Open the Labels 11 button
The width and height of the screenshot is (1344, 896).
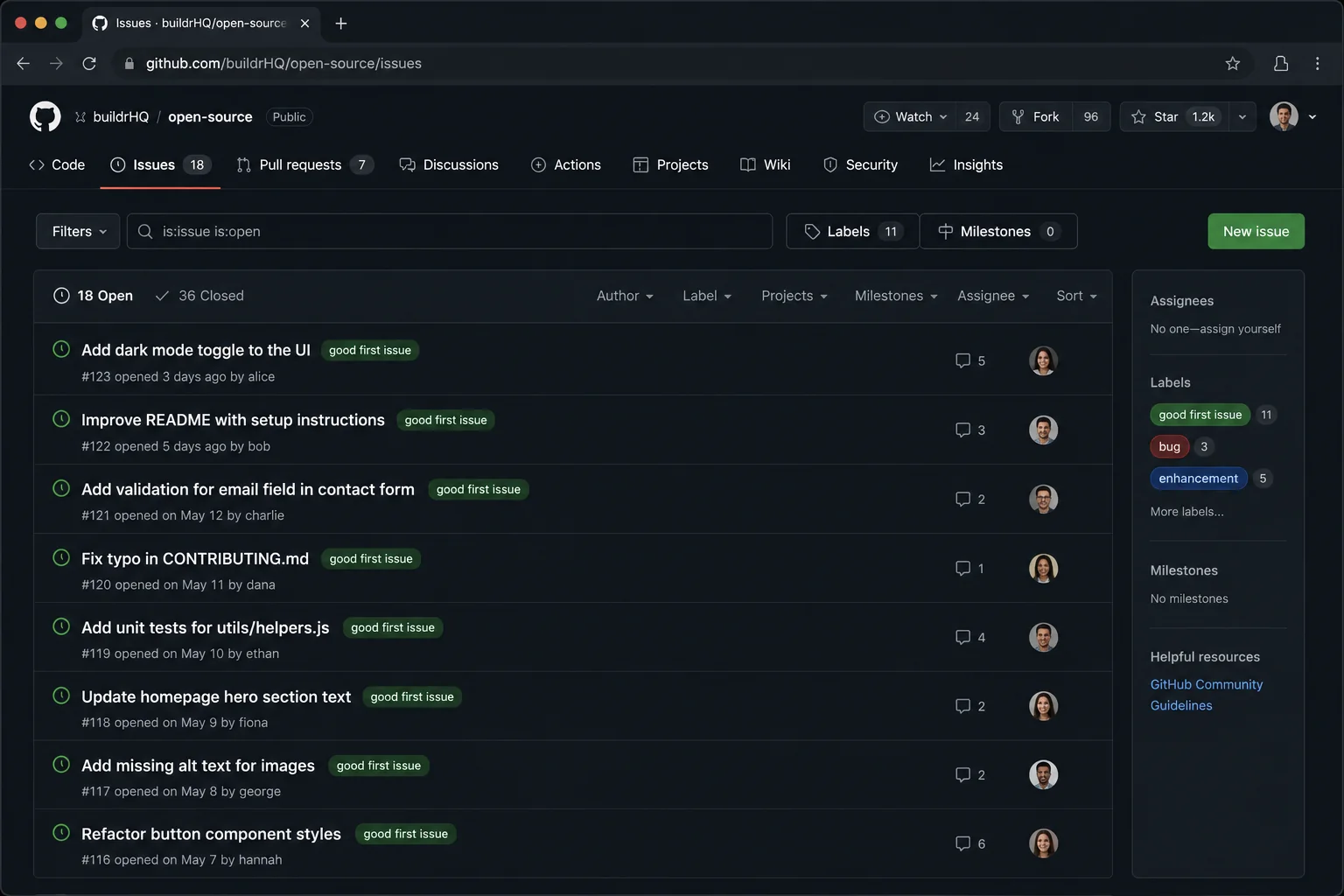pyautogui.click(x=852, y=231)
